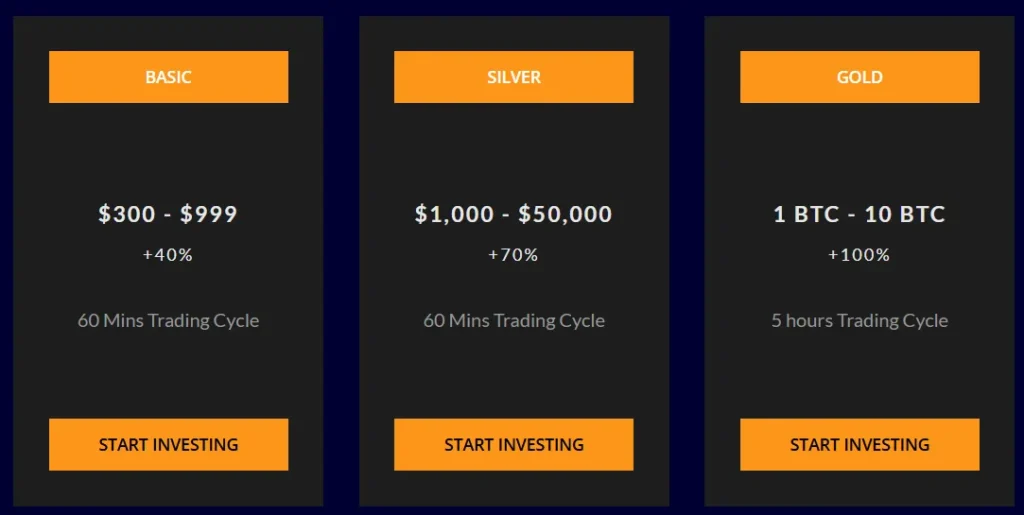Screen dimensions: 1024x515
Task: Click the 5 hours Trading Cycle text
Action: pyautogui.click(x=859, y=321)
